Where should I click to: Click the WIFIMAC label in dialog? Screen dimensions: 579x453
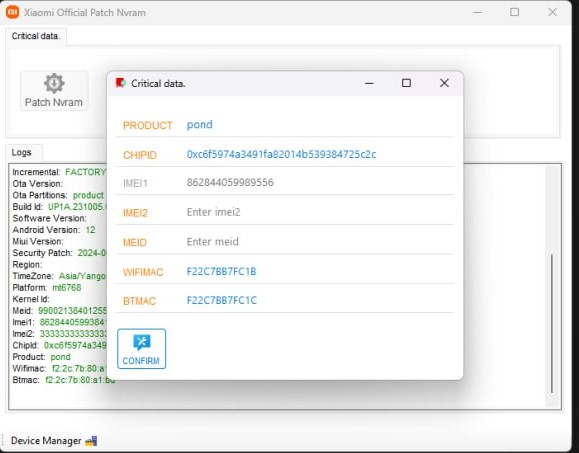pyautogui.click(x=143, y=272)
